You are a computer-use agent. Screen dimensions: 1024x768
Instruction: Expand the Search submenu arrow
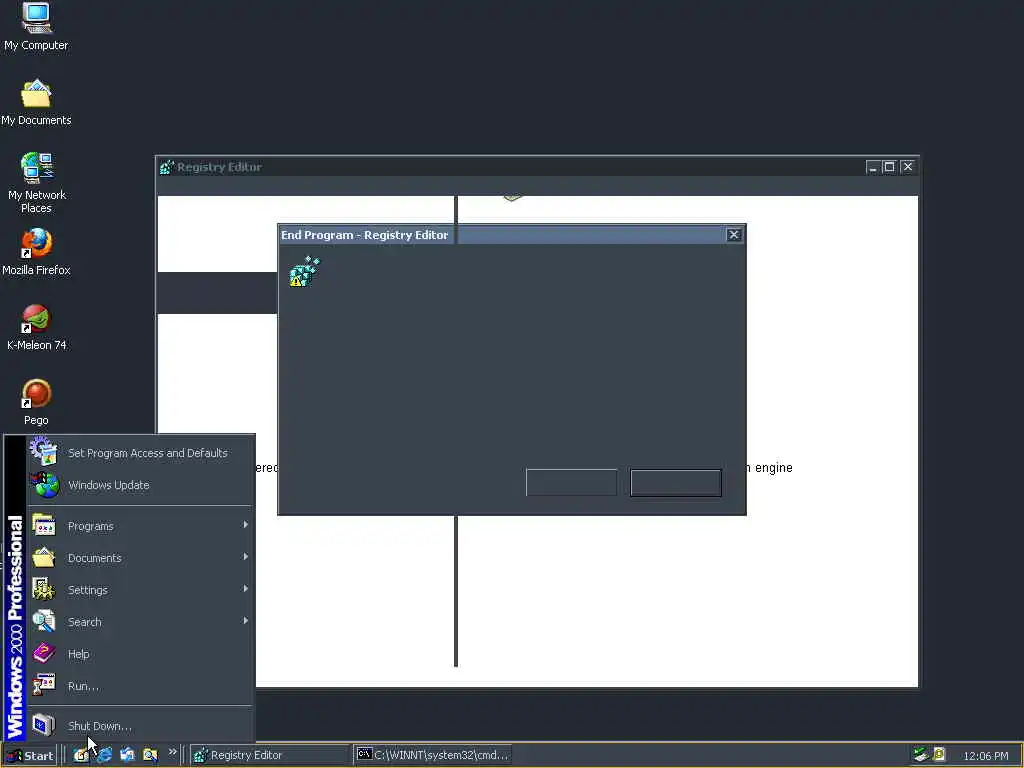246,620
